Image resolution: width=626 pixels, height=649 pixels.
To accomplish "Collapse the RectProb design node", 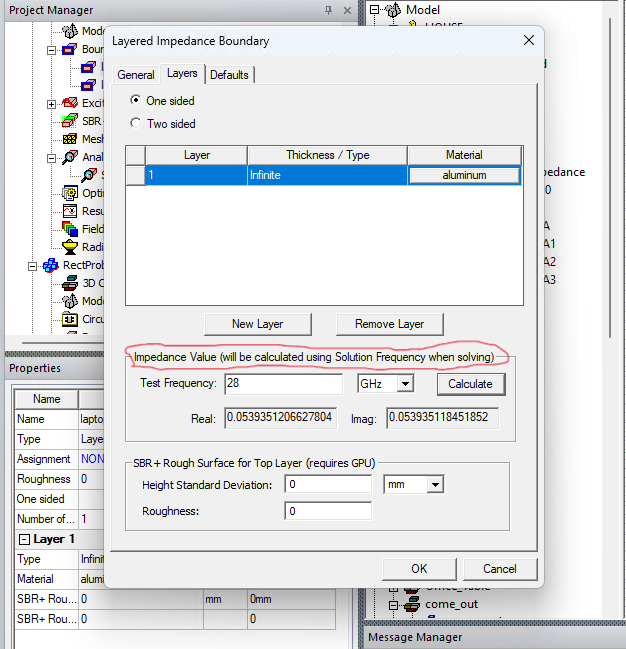I will (32, 266).
